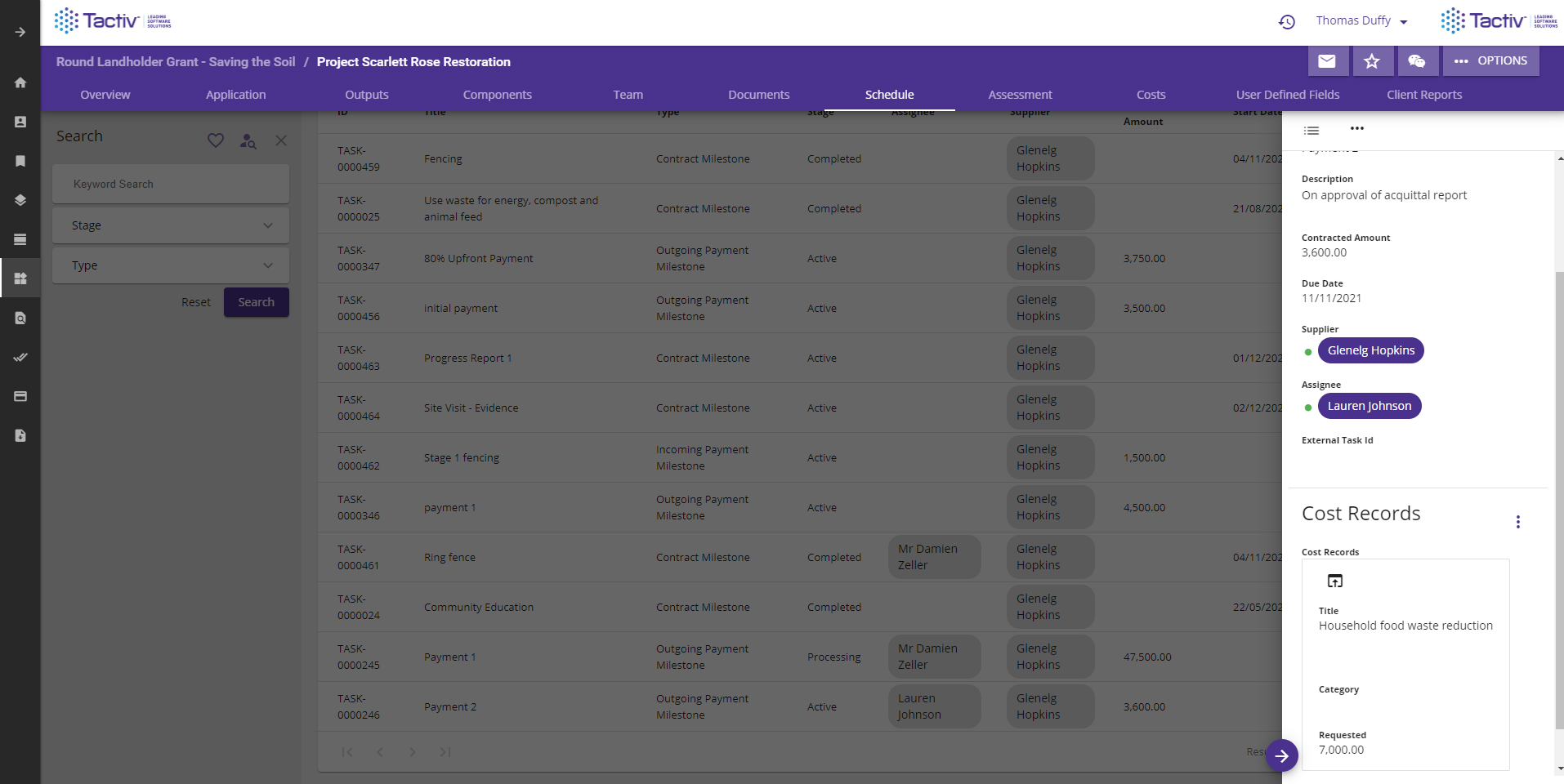Click the double checkmark sidebar icon
This screenshot has width=1564, height=784.
20,357
